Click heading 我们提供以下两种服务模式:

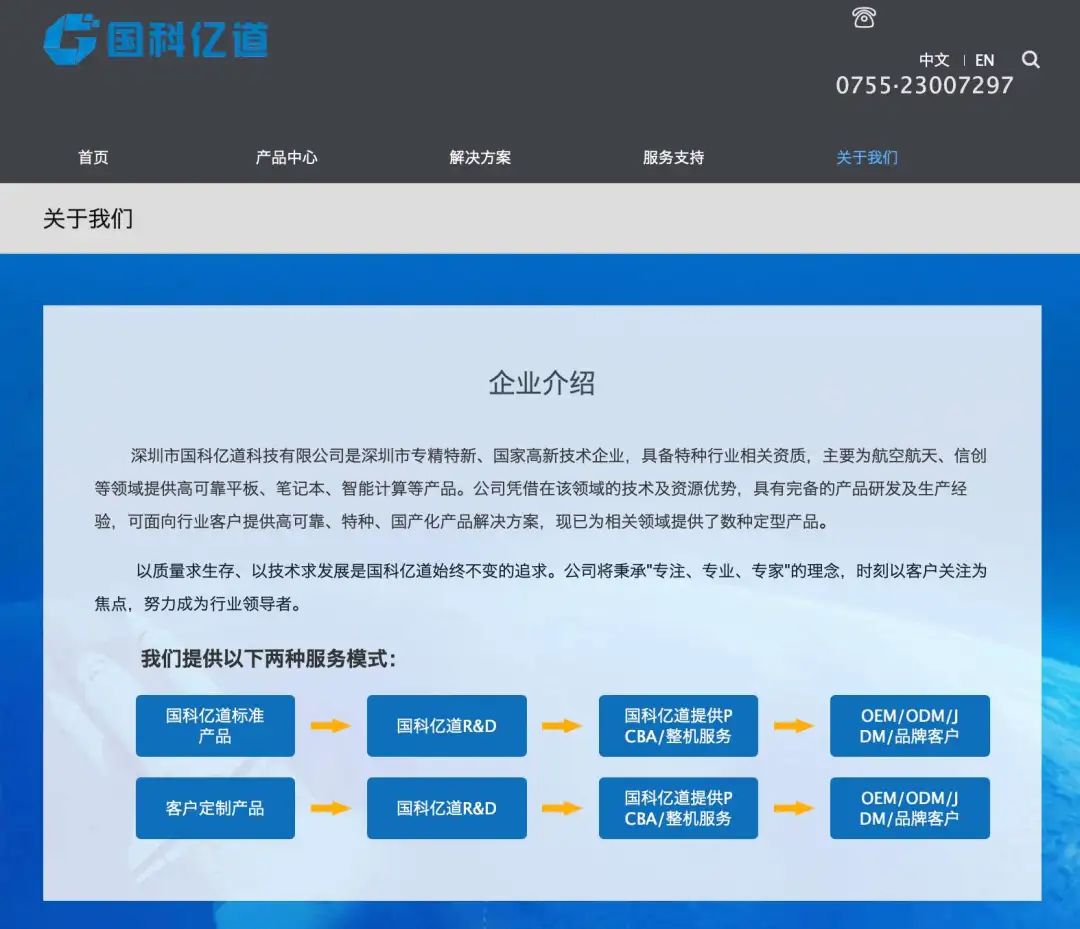pyautogui.click(x=269, y=659)
